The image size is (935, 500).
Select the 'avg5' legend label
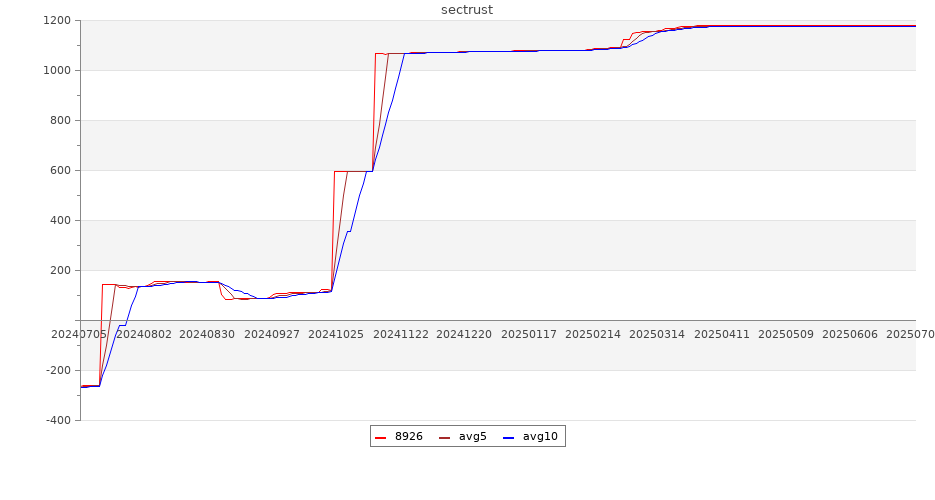click(x=473, y=436)
